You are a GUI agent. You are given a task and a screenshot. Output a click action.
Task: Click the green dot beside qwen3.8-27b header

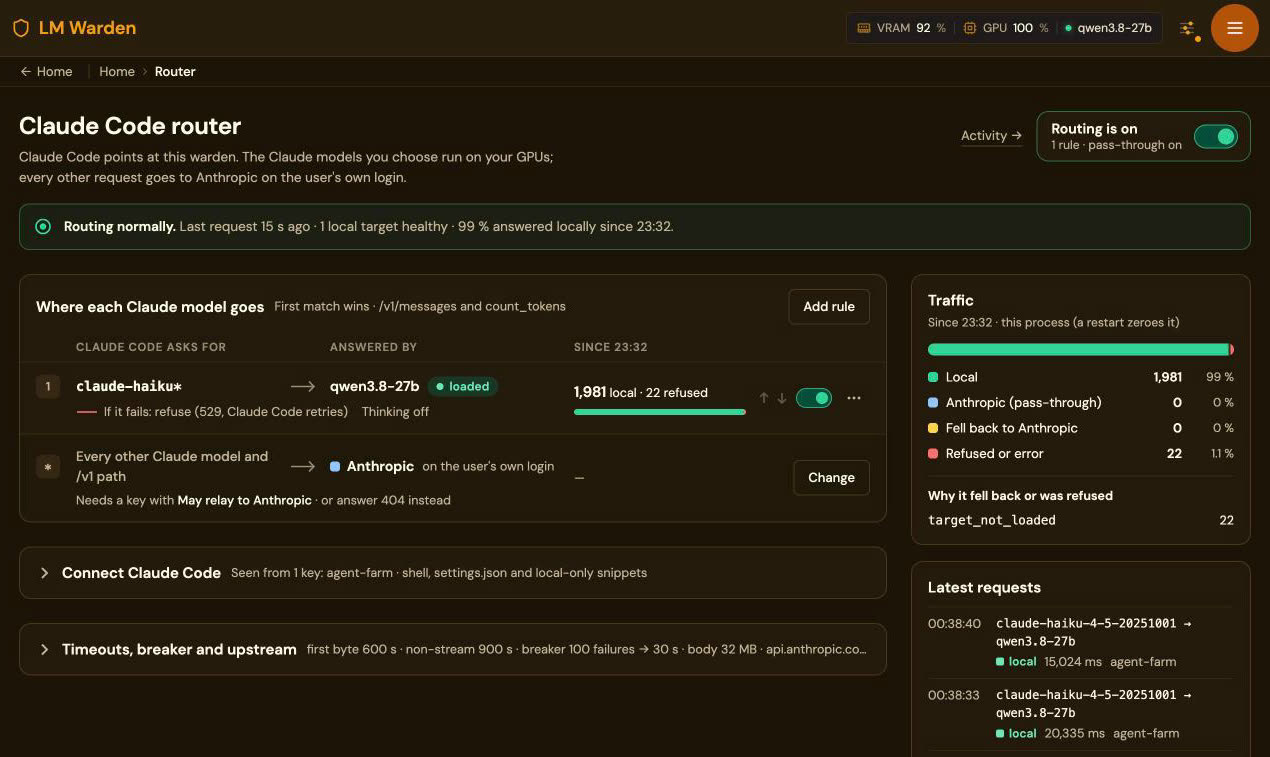(1068, 28)
